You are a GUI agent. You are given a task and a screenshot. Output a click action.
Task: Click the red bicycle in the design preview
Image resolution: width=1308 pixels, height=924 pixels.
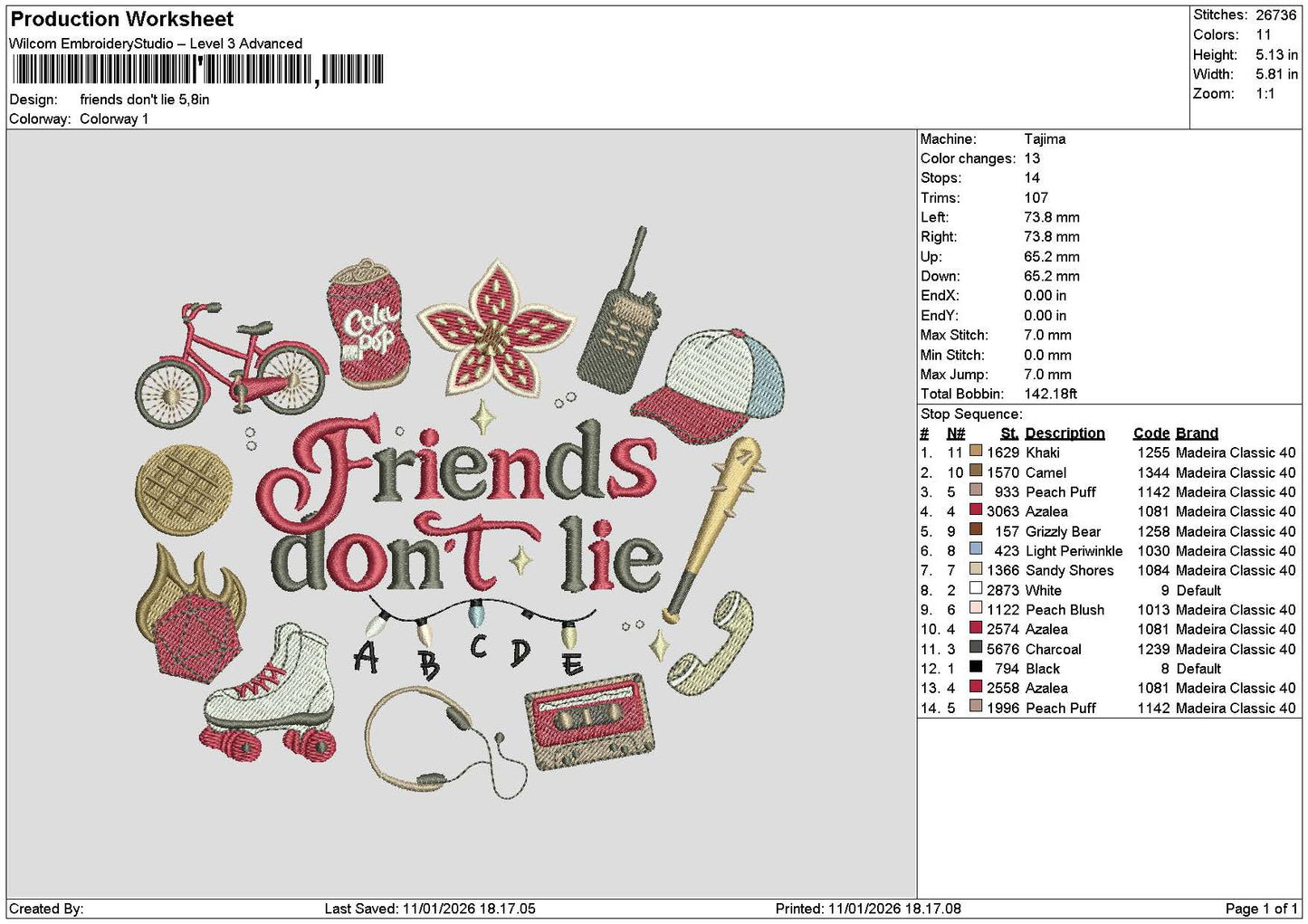(232, 366)
